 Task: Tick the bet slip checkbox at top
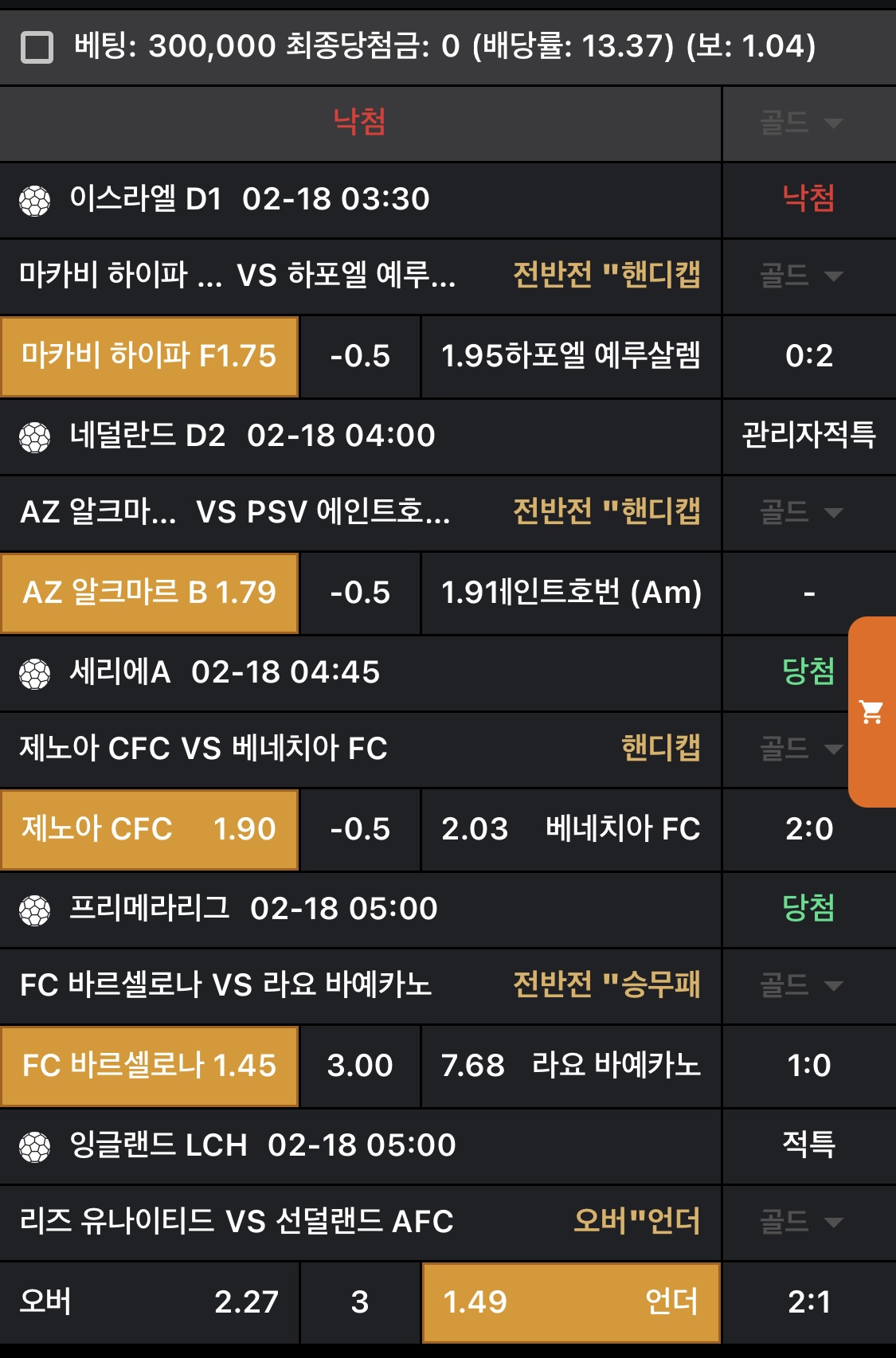pos(37,47)
